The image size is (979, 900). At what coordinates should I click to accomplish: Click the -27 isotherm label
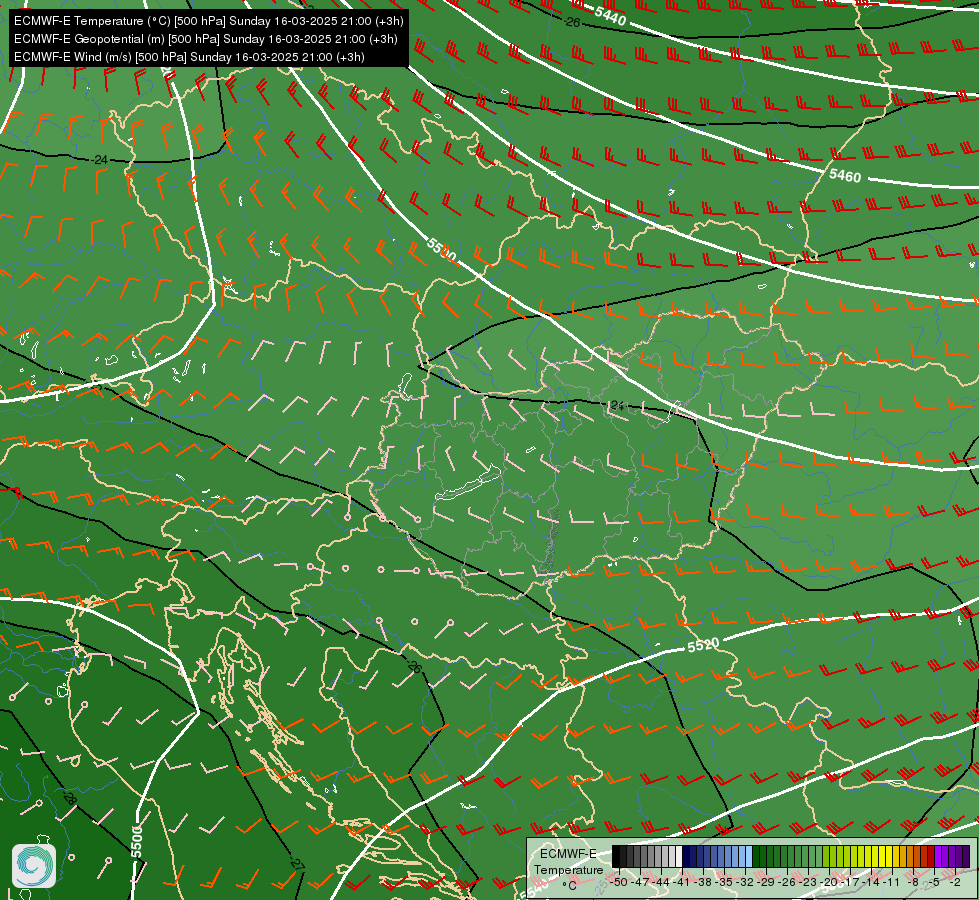tap(298, 864)
